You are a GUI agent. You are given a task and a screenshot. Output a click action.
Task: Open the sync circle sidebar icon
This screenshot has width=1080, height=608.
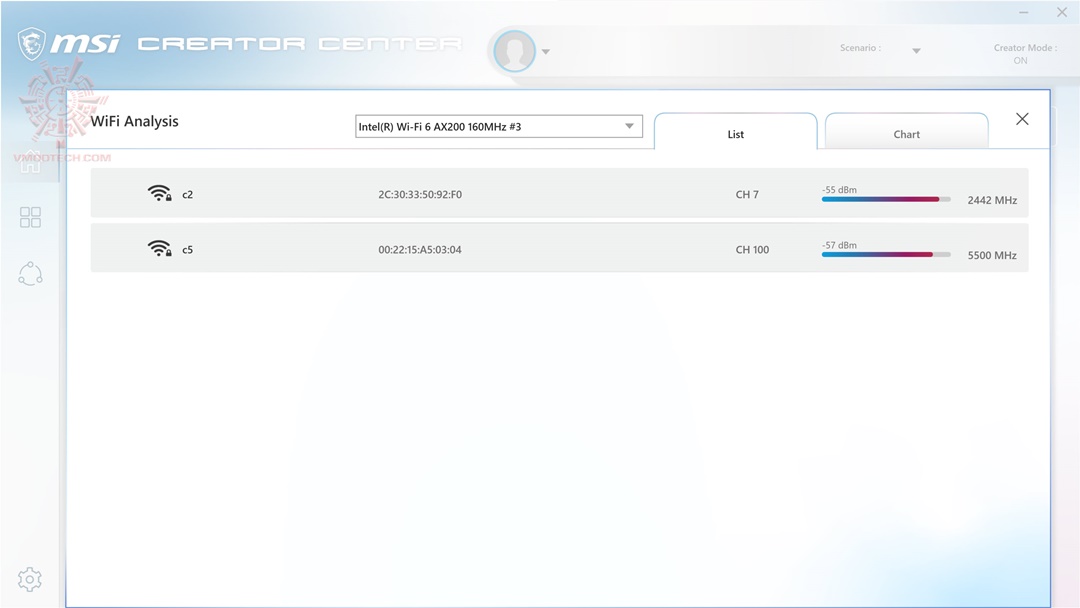(30, 274)
